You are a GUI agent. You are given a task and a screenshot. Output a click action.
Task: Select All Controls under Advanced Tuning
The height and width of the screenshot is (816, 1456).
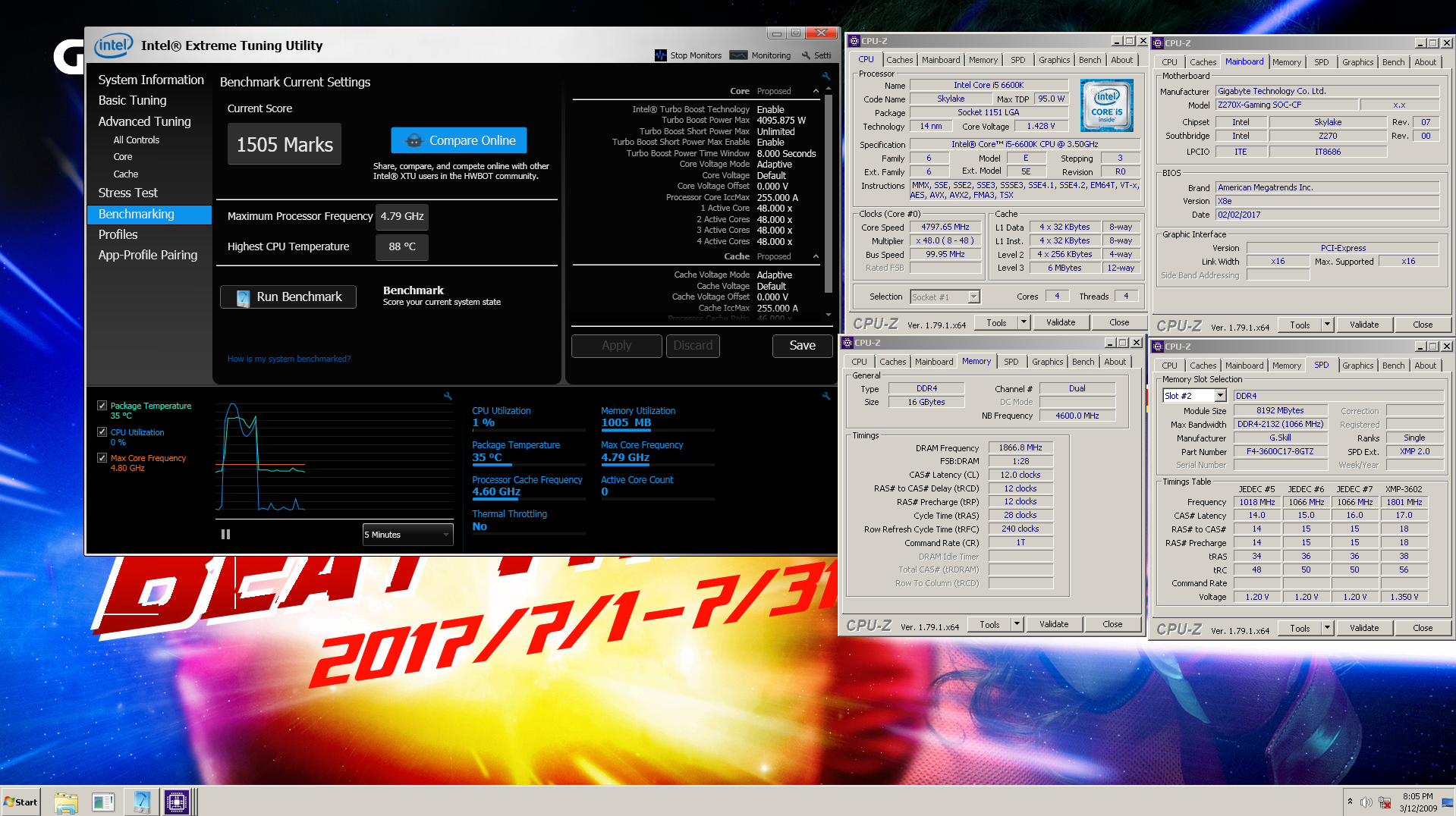[137, 140]
